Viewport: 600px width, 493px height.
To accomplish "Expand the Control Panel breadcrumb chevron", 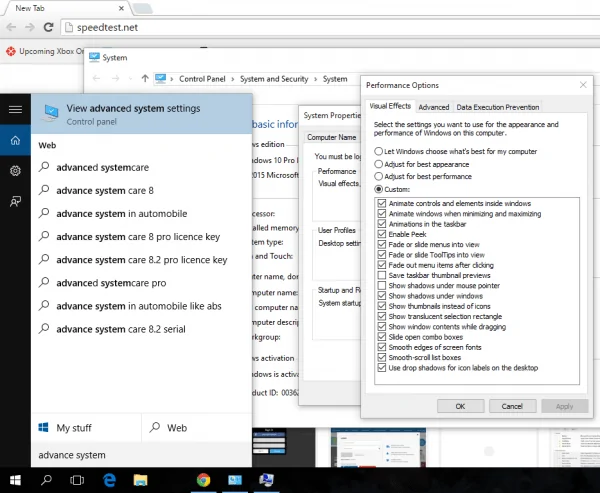I will pyautogui.click(x=232, y=79).
